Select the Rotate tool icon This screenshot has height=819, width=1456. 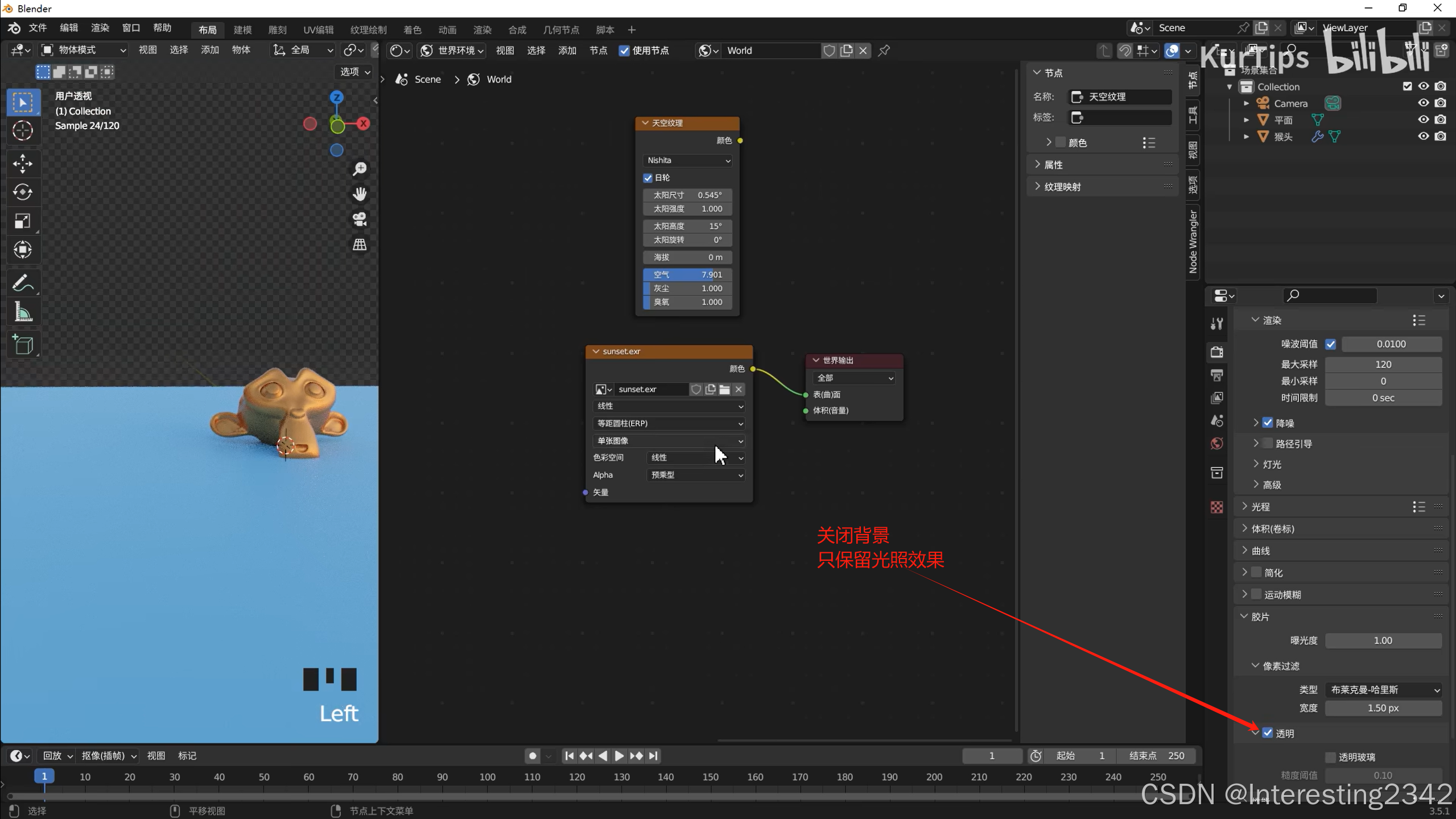click(23, 192)
